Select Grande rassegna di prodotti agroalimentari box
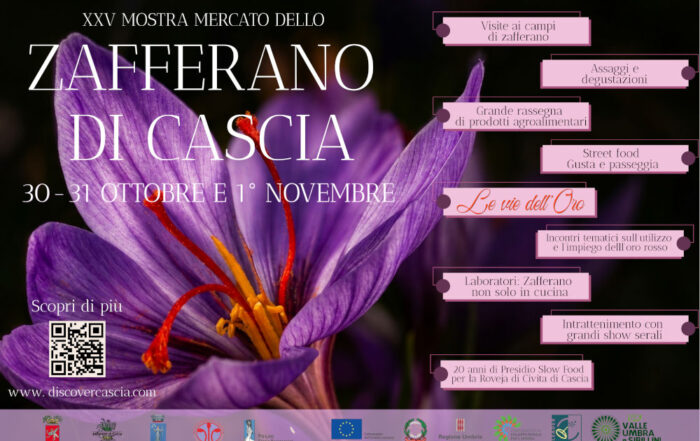The image size is (700, 441). pos(517,116)
